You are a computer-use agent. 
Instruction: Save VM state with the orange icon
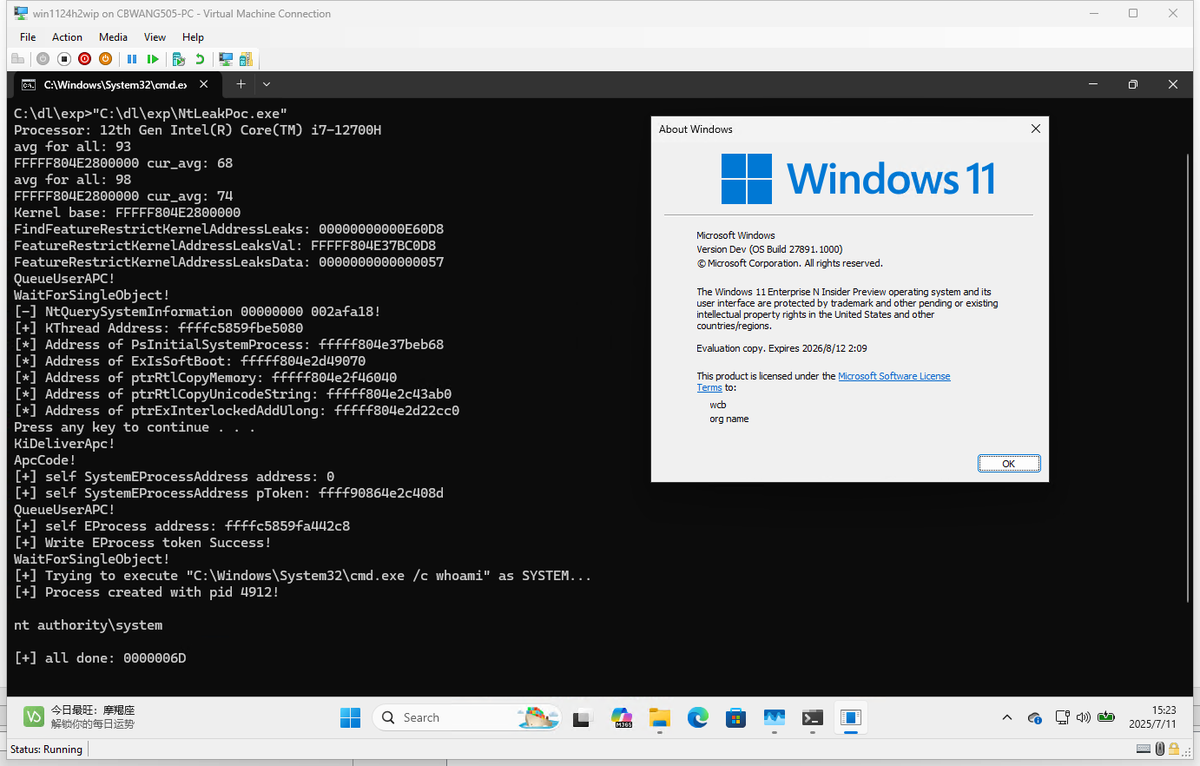(105, 59)
